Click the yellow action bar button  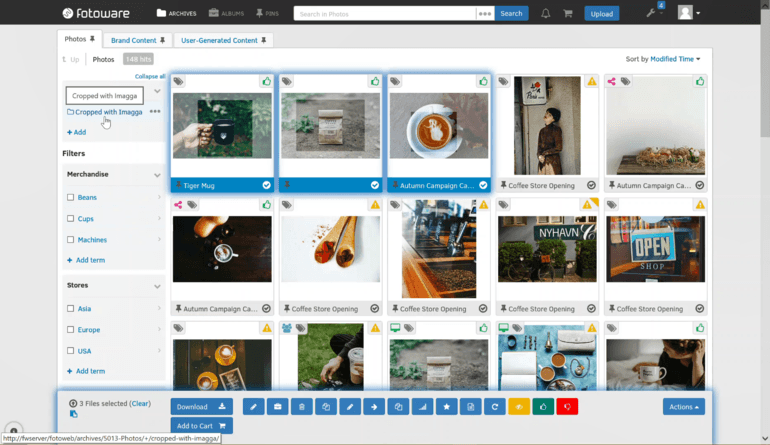coord(519,407)
